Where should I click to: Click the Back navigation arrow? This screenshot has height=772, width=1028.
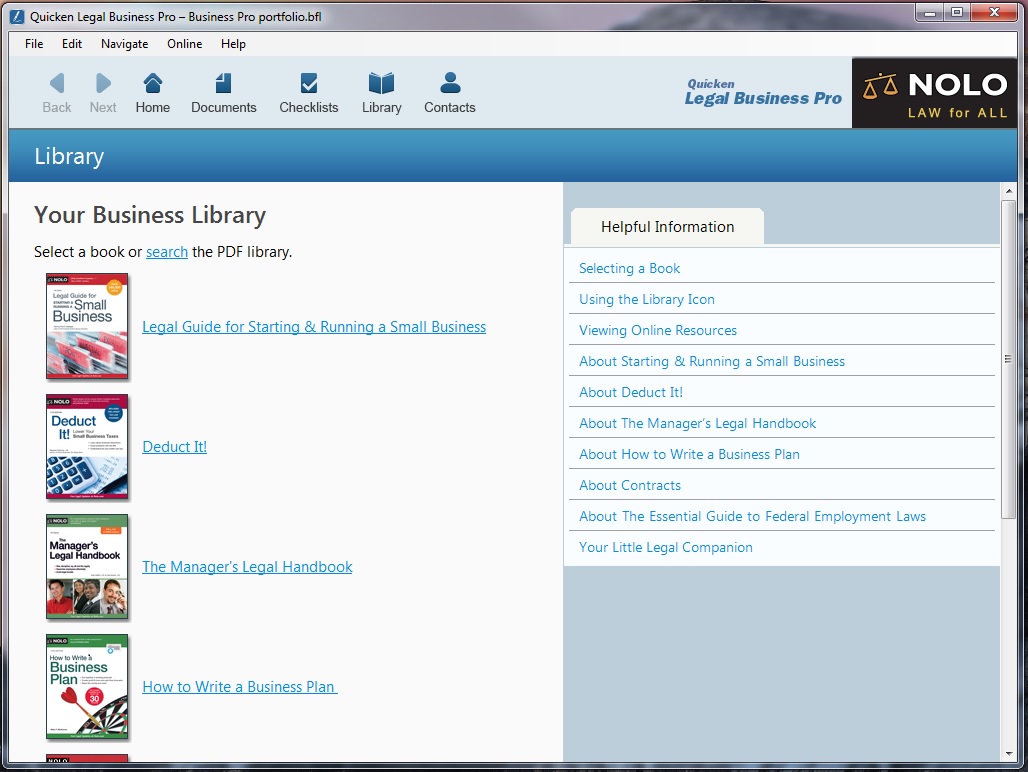coord(56,91)
